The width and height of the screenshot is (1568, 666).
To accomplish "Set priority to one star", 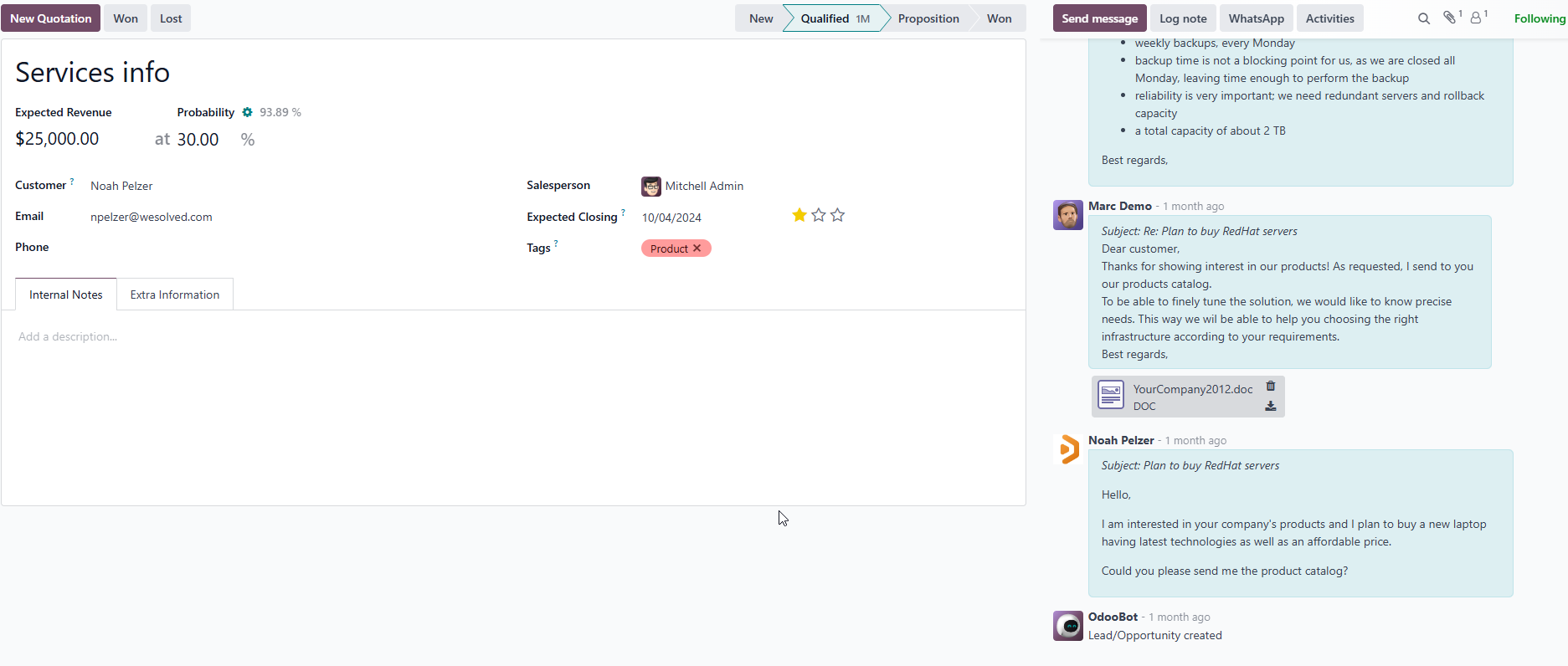I will 799,216.
